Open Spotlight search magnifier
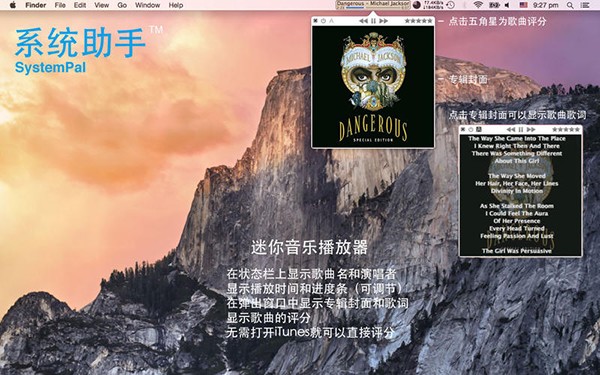This screenshot has width=600, height=375. (x=570, y=5)
